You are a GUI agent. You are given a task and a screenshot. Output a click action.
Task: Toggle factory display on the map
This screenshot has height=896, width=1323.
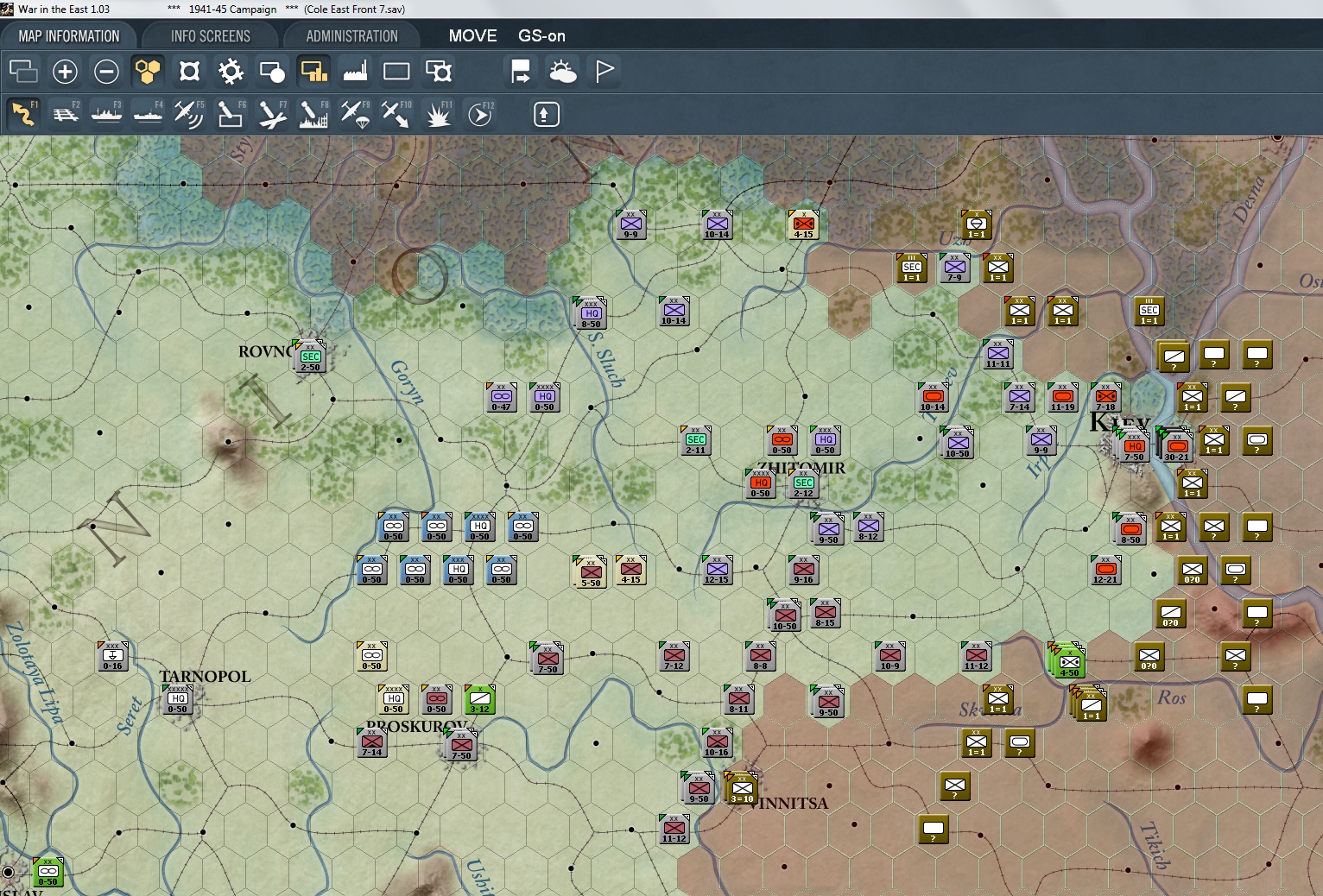(x=355, y=71)
